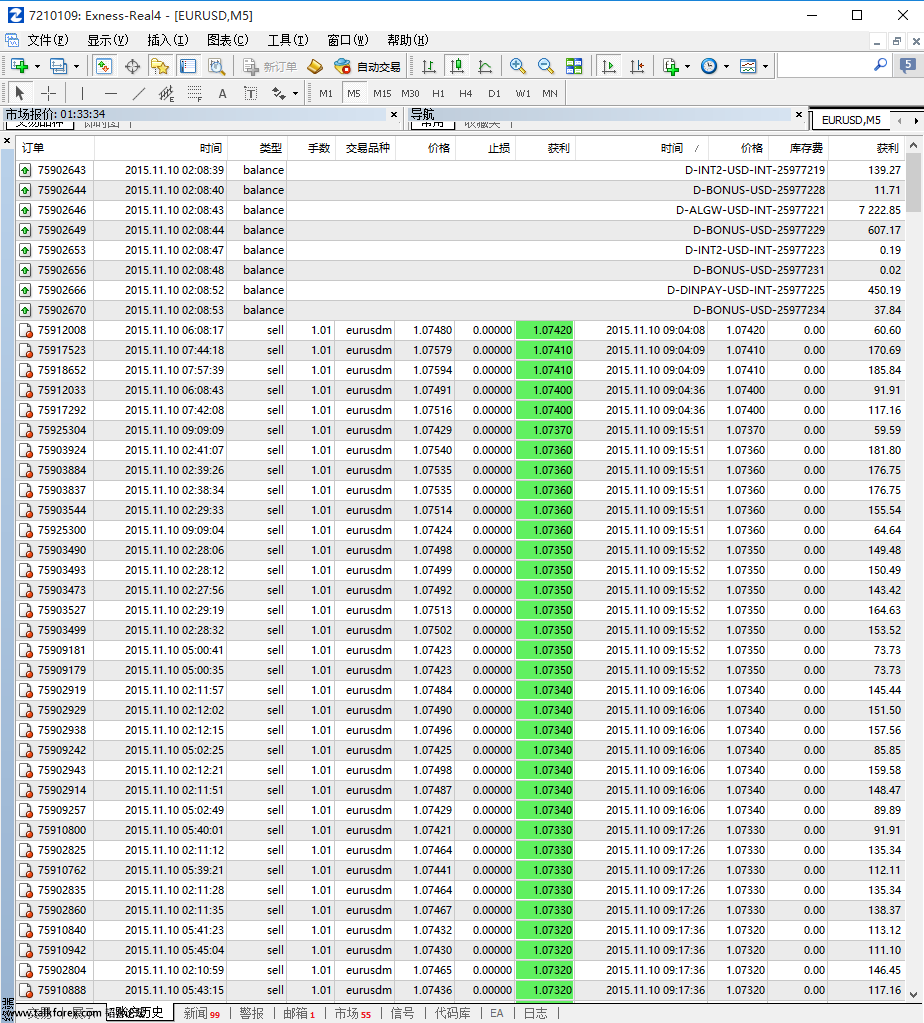This screenshot has height=1023, width=924.
Task: Switch to M30 timeframe
Action: coord(410,93)
